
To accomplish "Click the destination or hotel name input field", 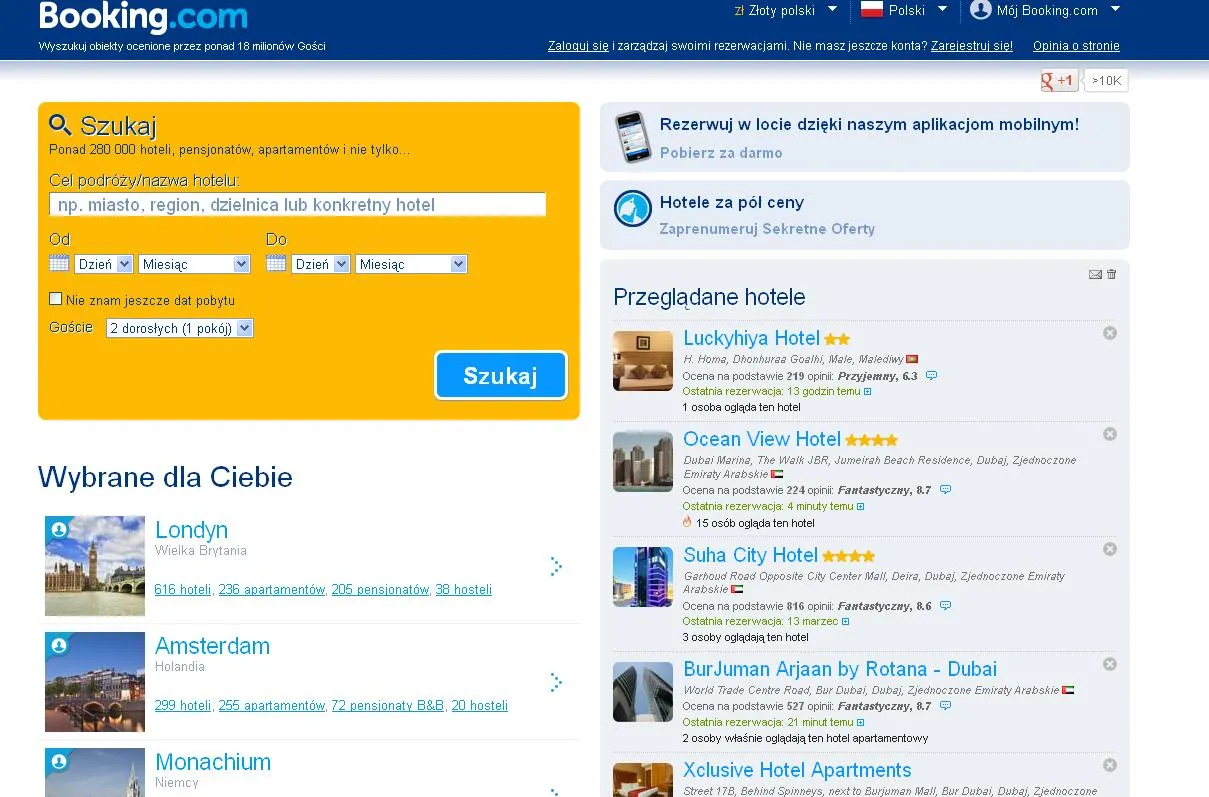I will coord(298,204).
